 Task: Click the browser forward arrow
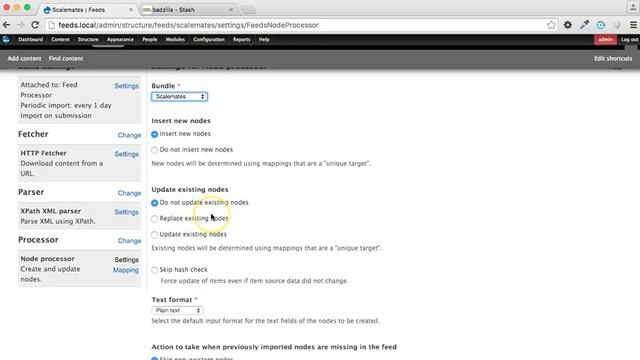click(x=21, y=25)
